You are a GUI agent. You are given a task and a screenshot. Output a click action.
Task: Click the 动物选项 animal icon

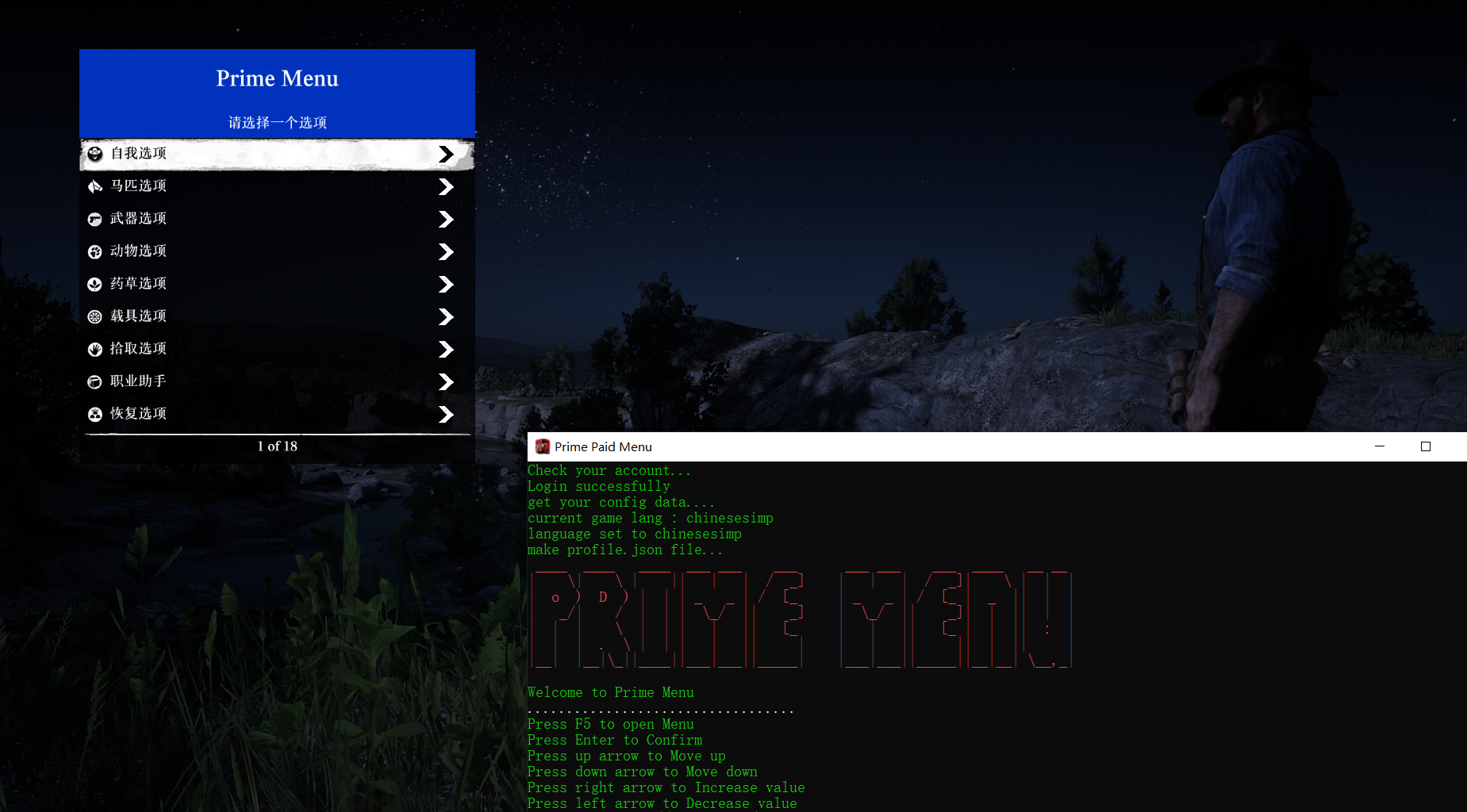coord(95,251)
